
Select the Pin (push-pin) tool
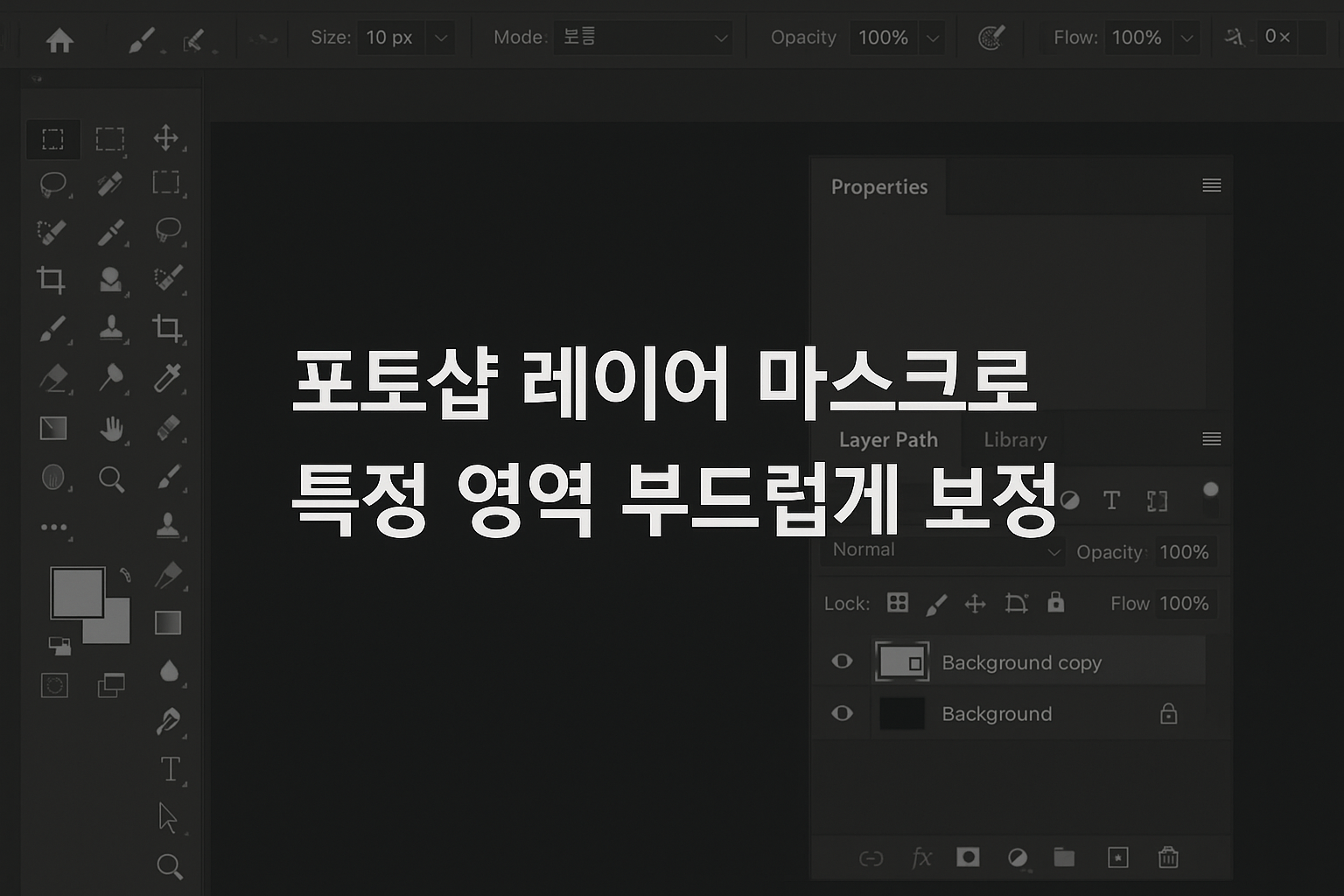click(111, 377)
